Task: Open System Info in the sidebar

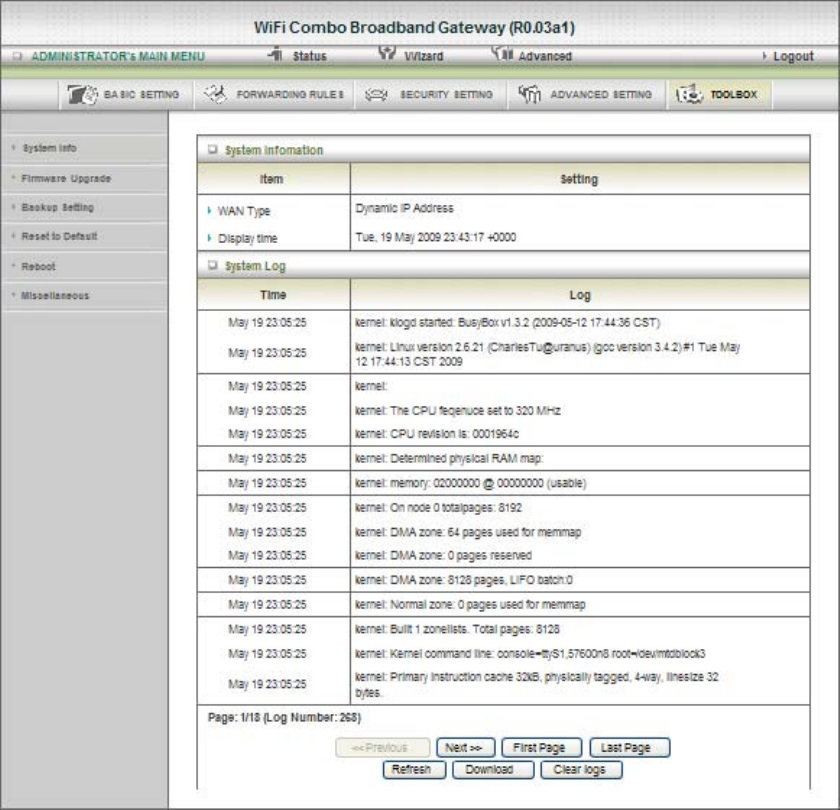Action: 49,148
